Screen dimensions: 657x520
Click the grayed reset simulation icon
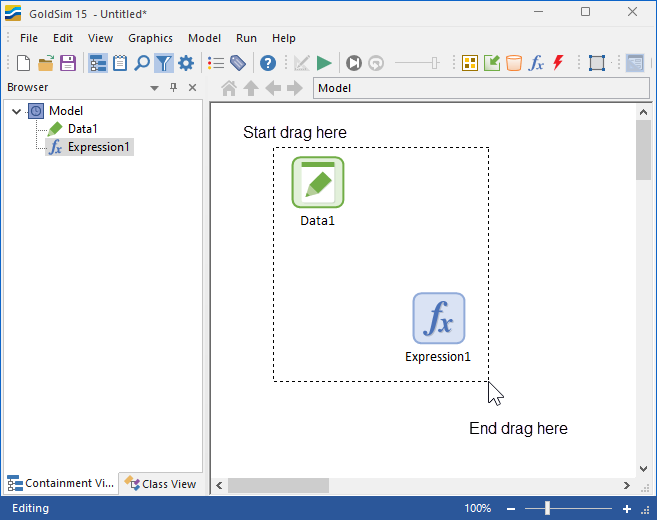tap(376, 63)
